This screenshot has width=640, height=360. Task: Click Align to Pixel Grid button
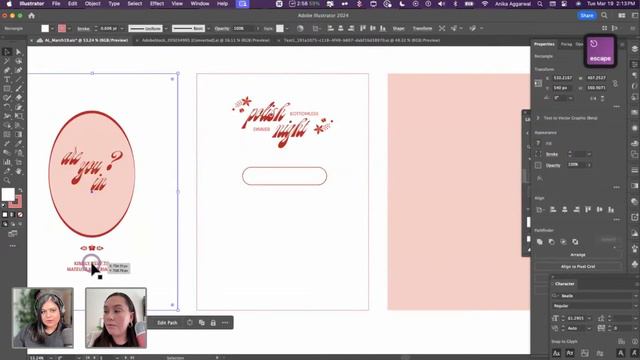point(578,267)
